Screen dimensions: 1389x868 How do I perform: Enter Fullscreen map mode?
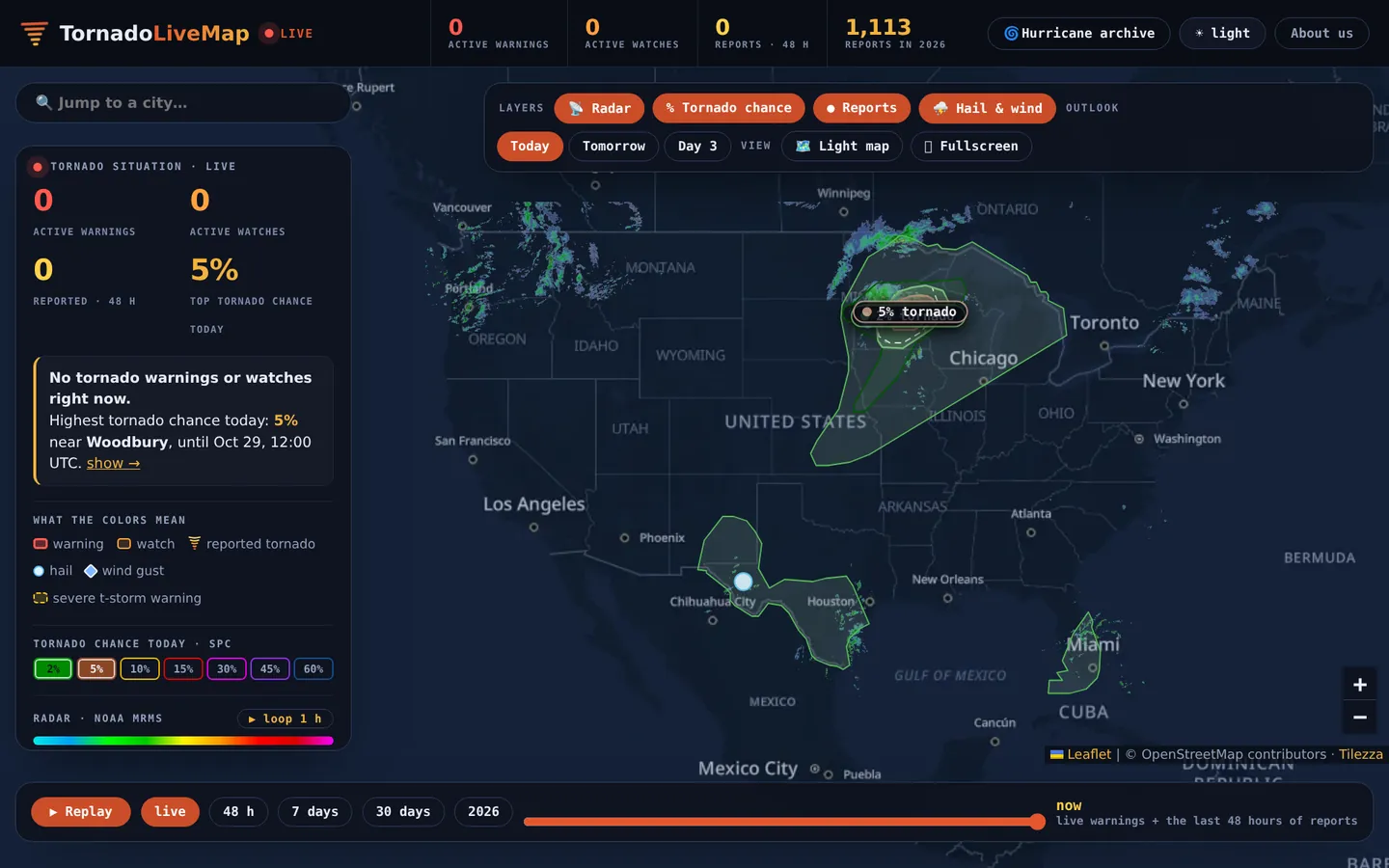click(970, 146)
